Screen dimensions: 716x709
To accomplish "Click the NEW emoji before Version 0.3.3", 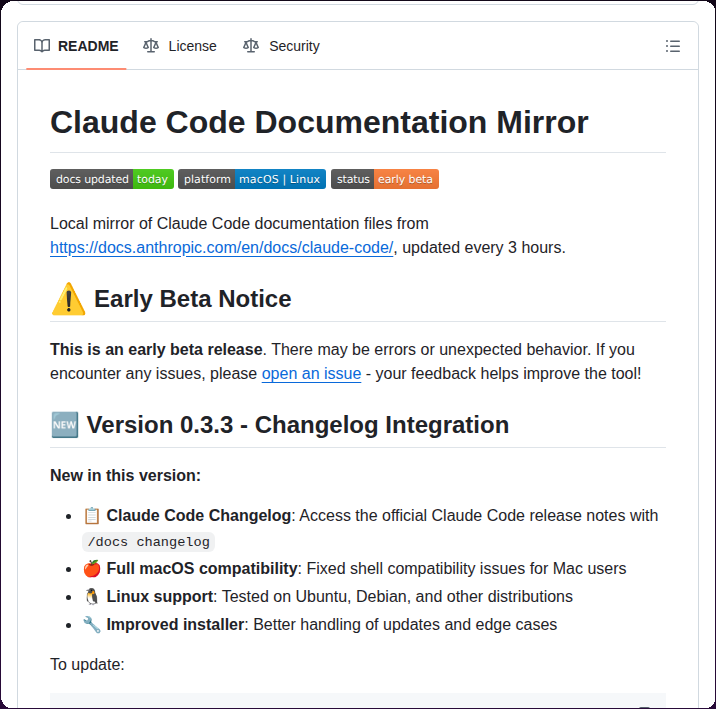I will (x=64, y=425).
